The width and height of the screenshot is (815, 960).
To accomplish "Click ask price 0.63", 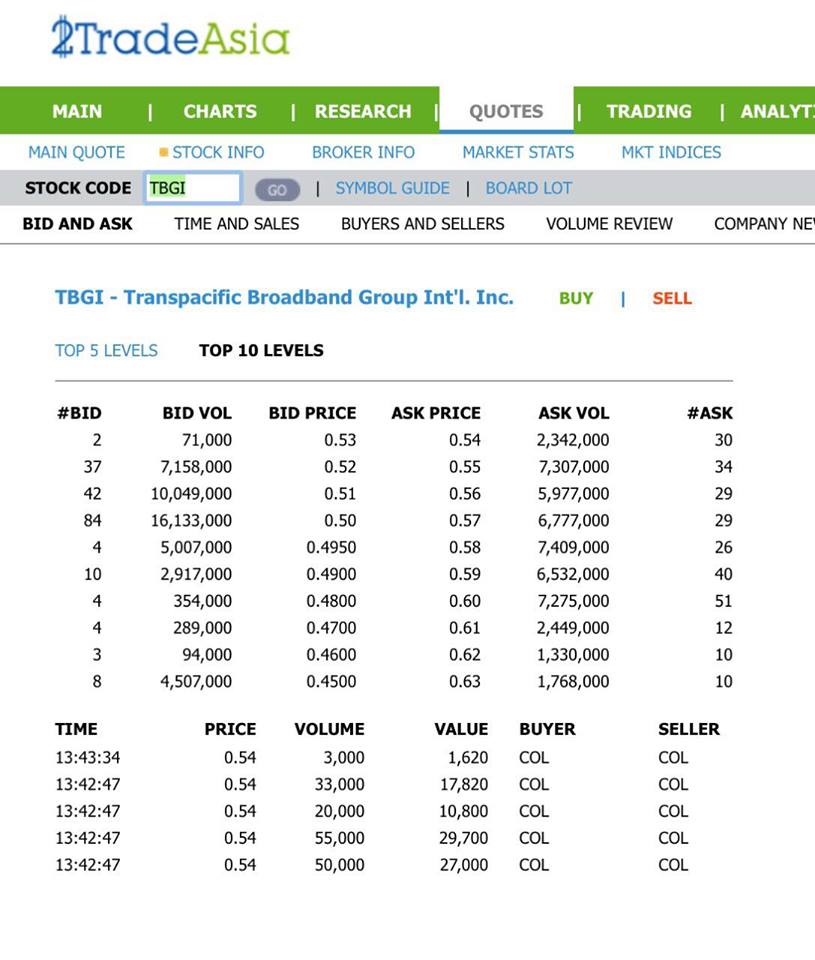I will 465,681.
